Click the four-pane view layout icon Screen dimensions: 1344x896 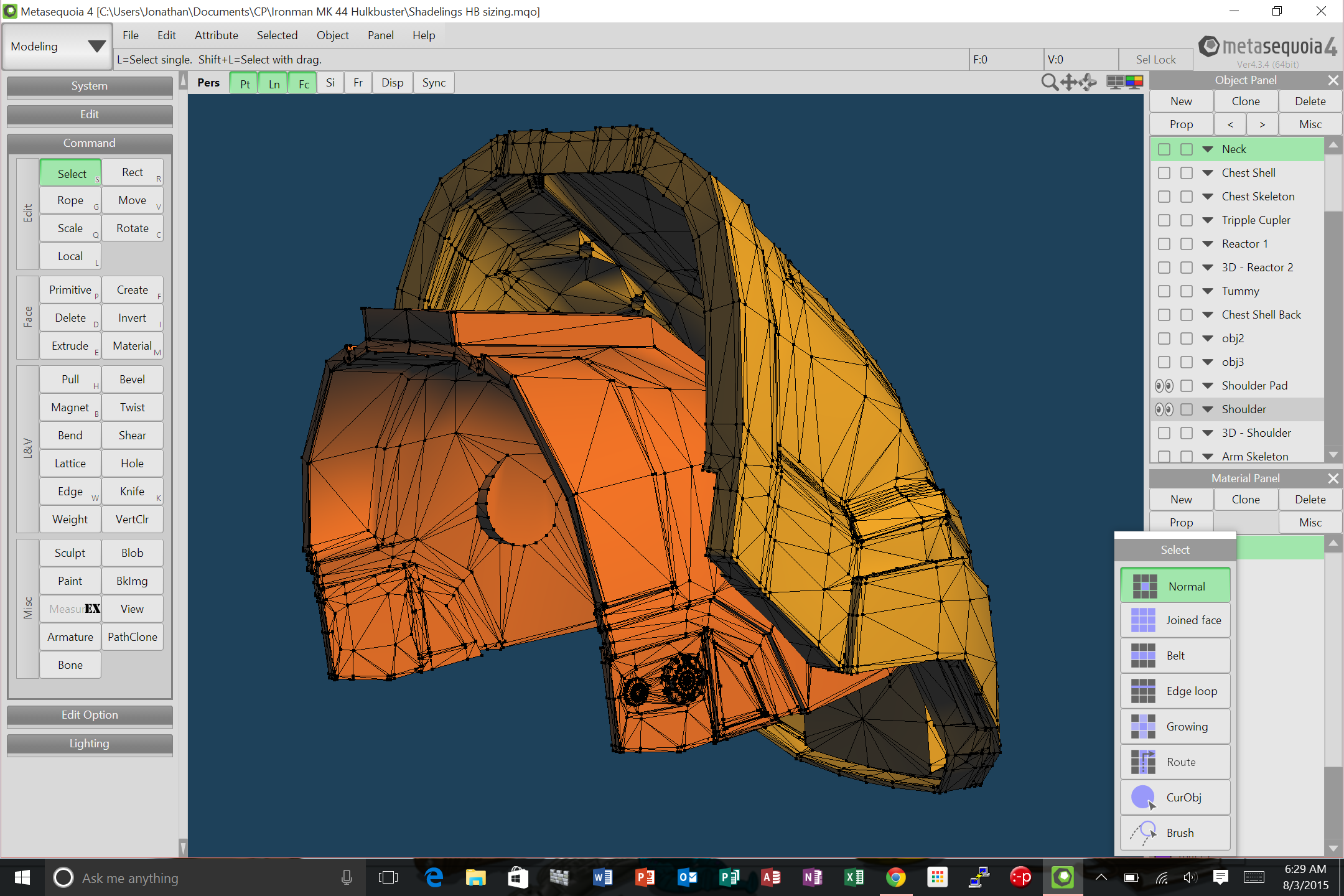tap(1116, 82)
